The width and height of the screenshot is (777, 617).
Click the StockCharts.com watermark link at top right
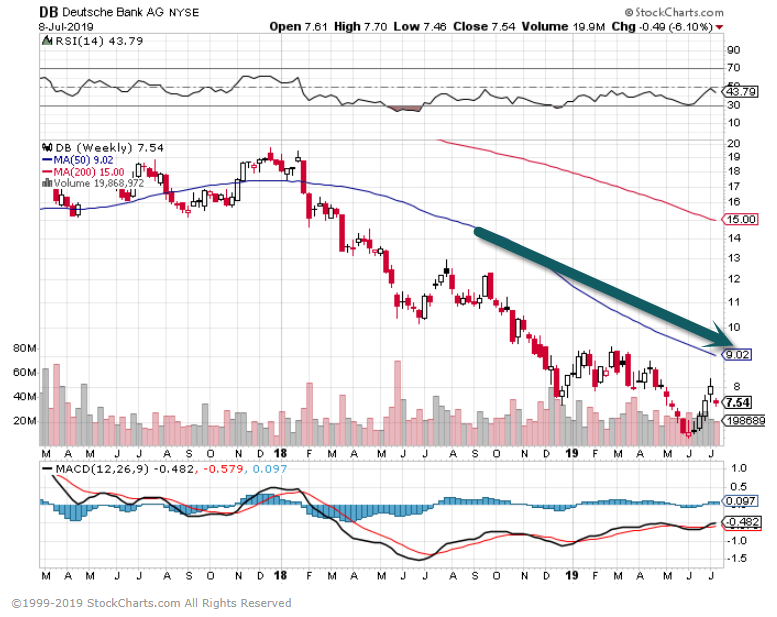674,12
